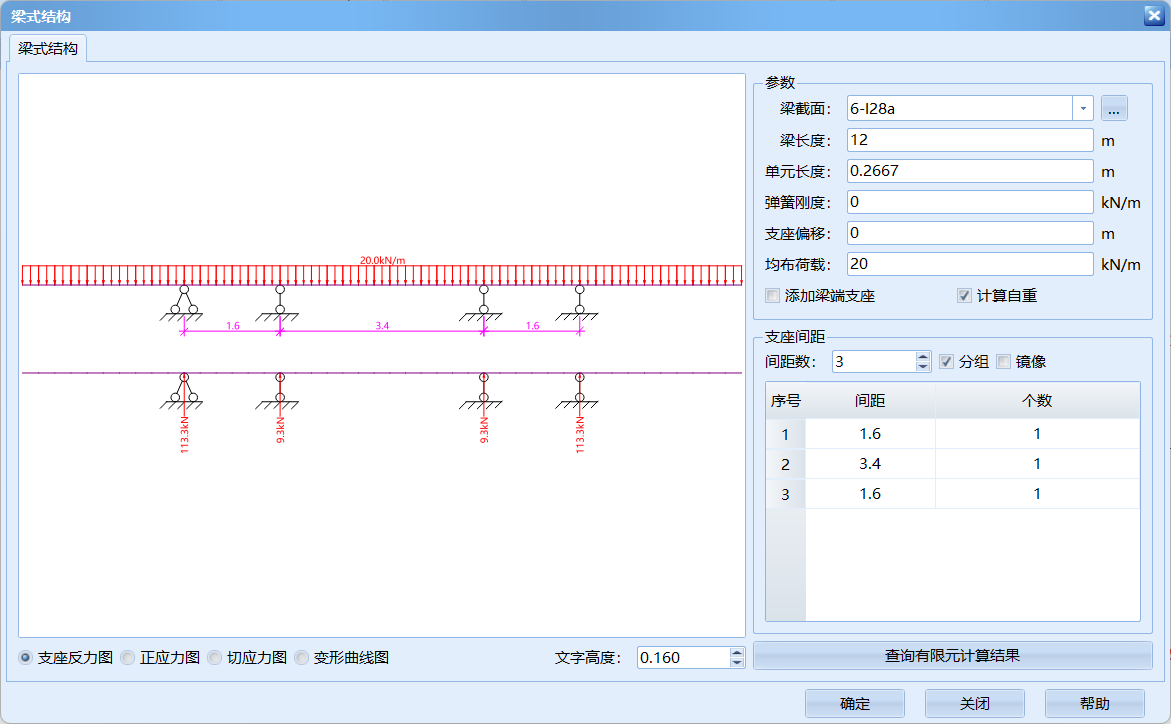
Task: Uncheck the 计算自重 checkbox
Action: pos(964,296)
